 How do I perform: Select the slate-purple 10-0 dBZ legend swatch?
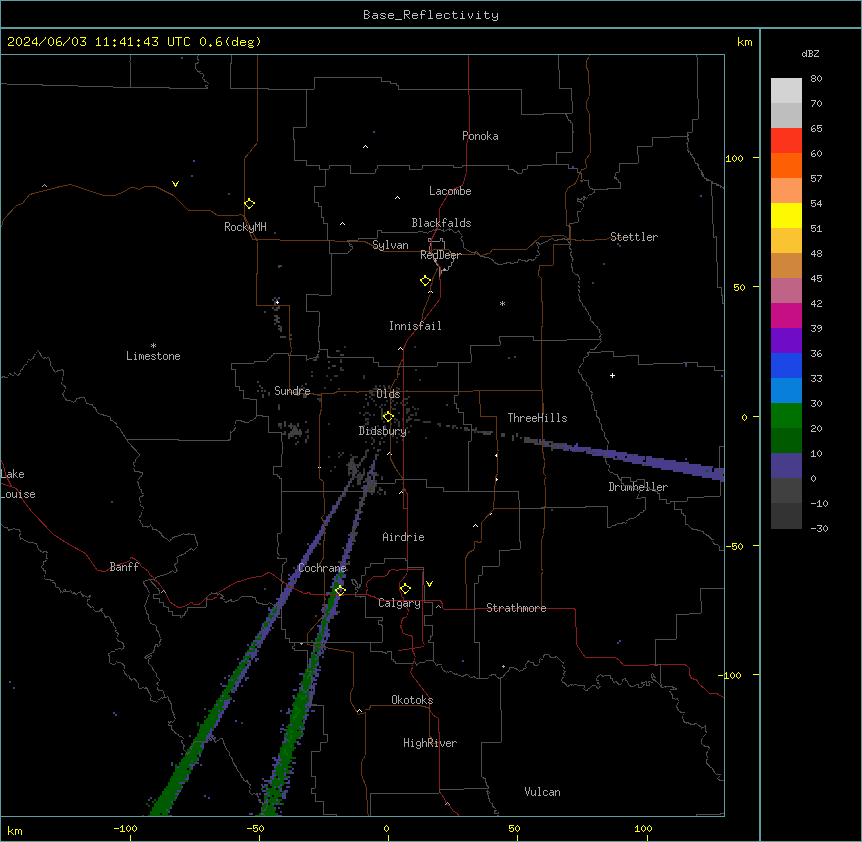coord(786,466)
